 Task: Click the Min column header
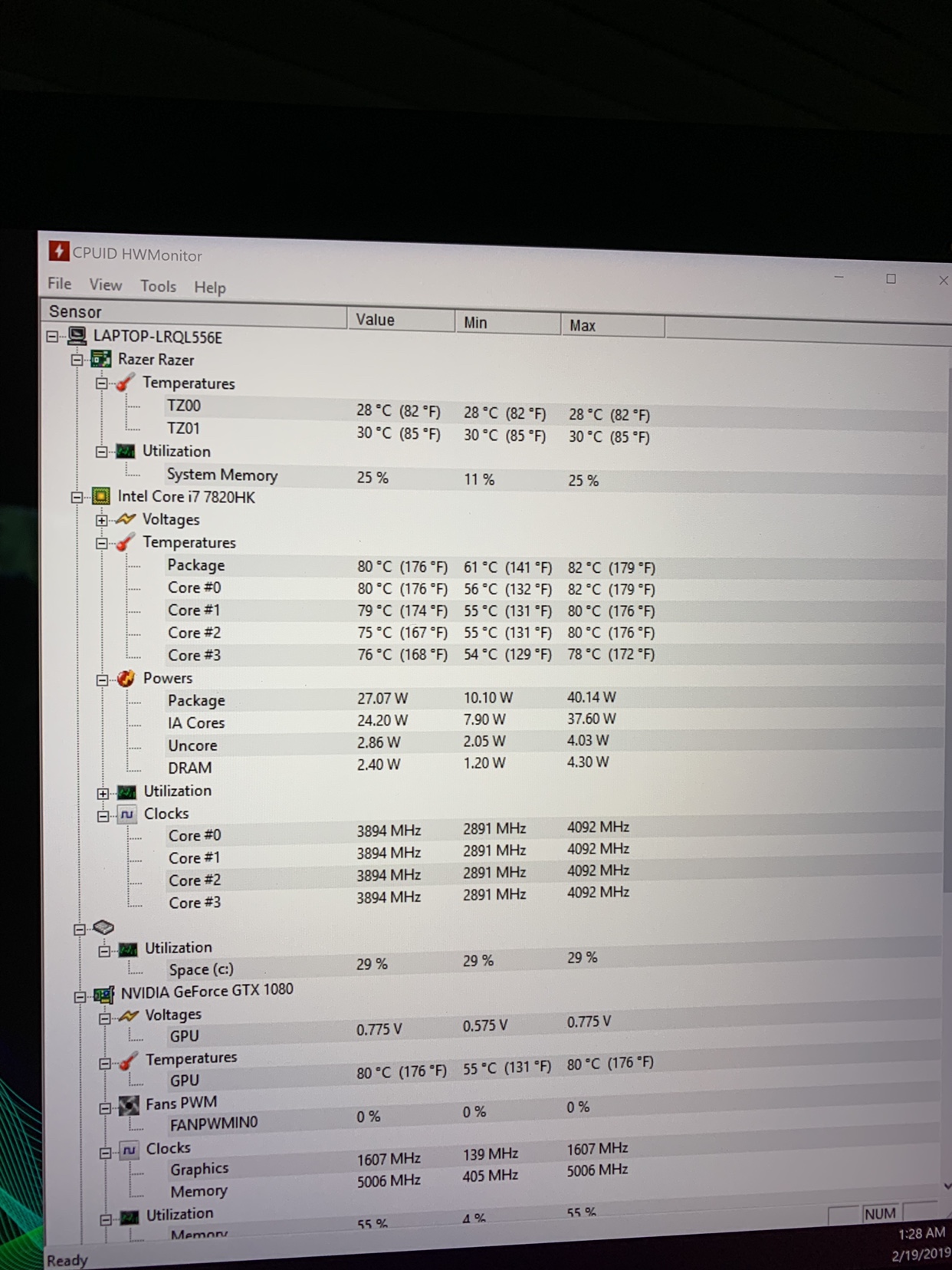click(x=507, y=323)
